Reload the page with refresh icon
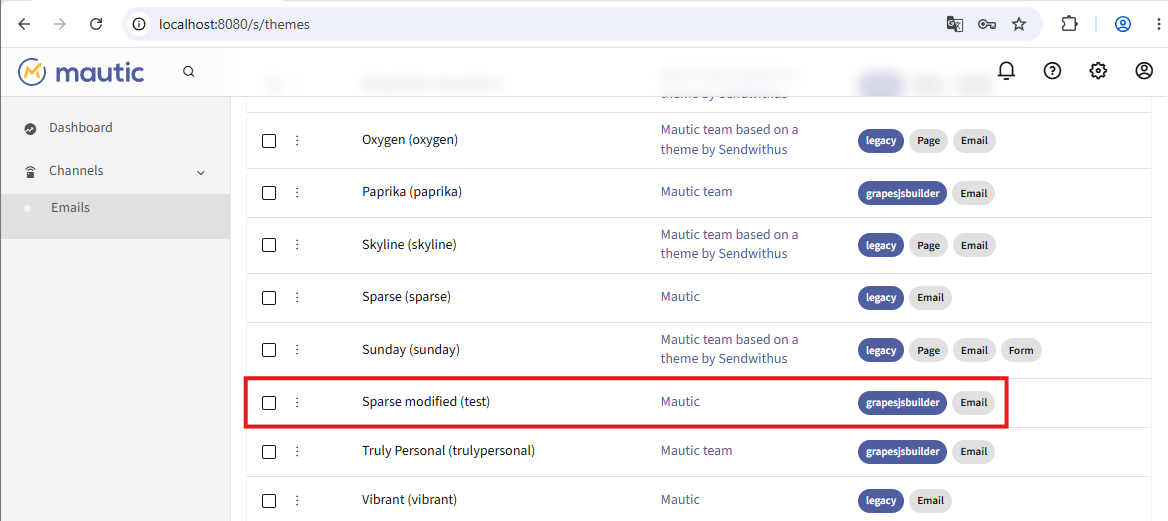 point(96,24)
